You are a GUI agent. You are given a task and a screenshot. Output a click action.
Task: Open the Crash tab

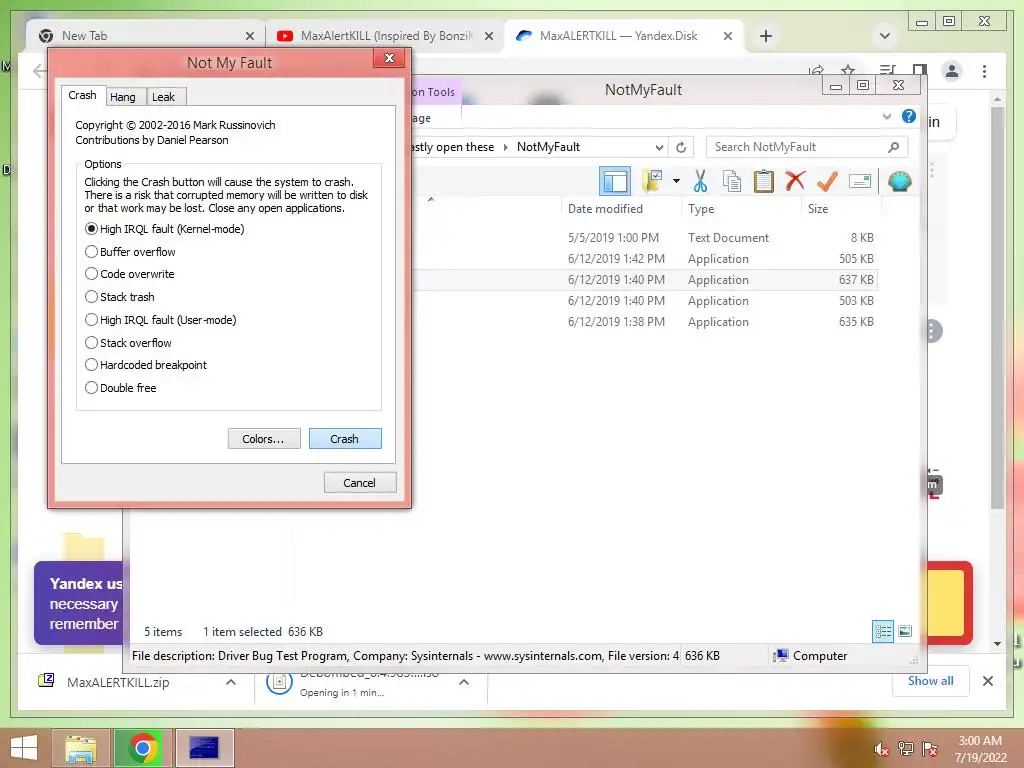[x=82, y=95]
